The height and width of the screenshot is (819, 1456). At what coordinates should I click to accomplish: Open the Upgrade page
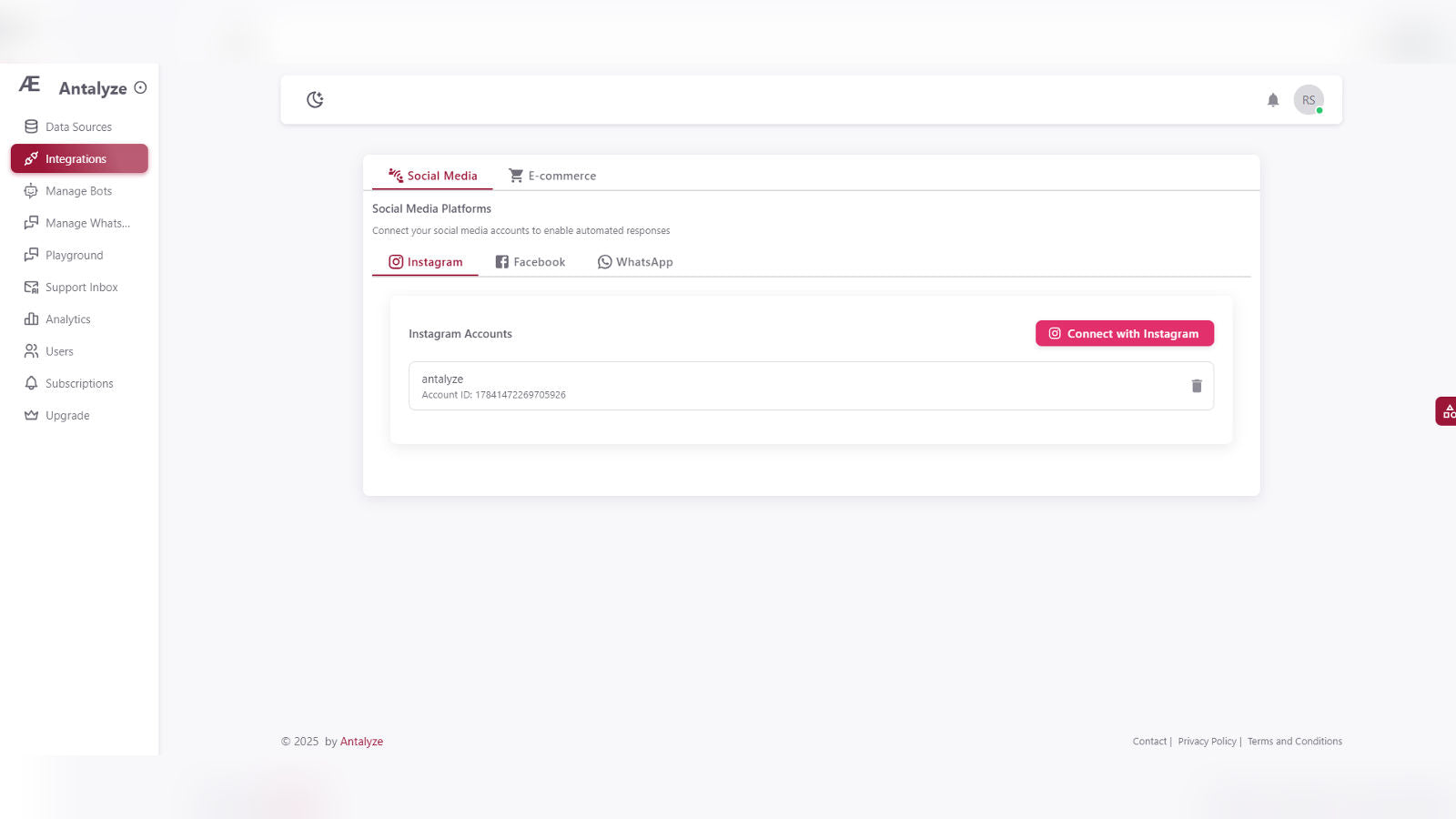79,416
